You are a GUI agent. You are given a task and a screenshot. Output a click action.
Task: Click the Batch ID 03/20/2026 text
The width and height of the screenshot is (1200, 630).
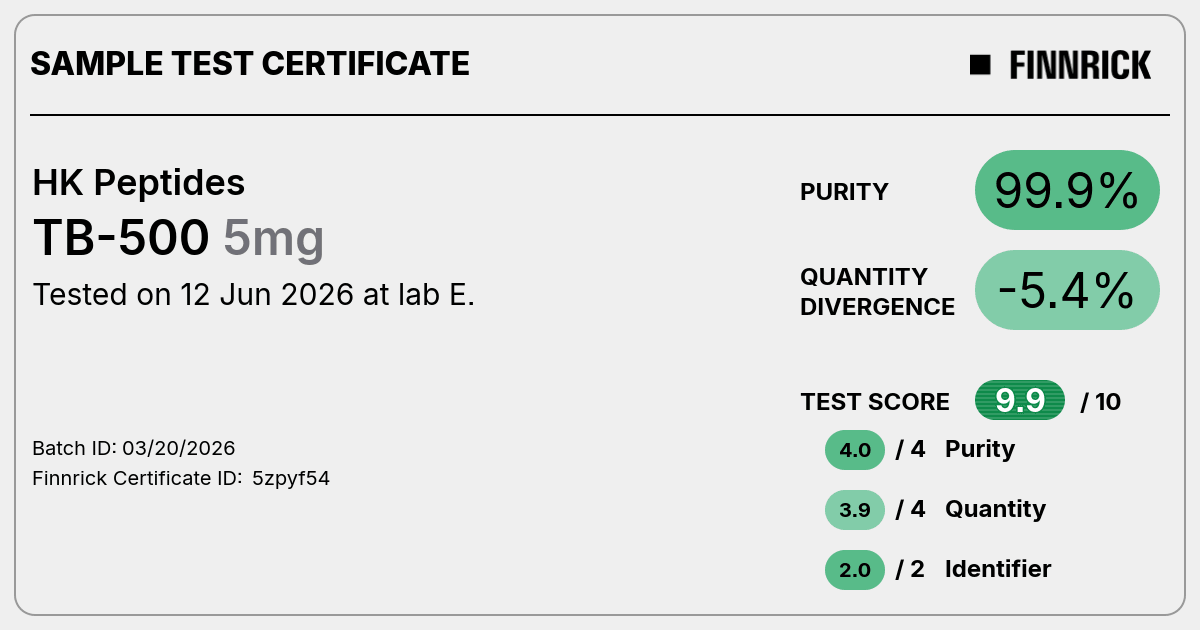[x=134, y=448]
